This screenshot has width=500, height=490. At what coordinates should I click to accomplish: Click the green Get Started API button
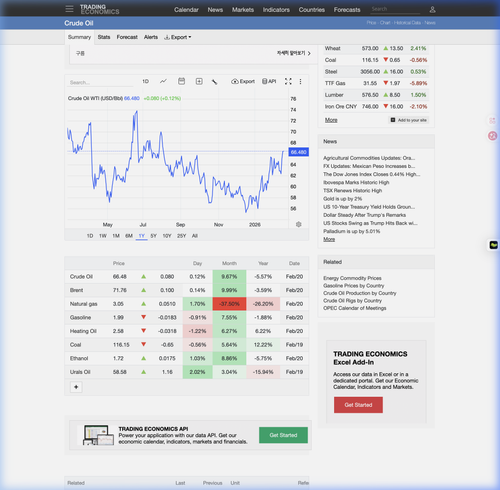click(x=283, y=435)
